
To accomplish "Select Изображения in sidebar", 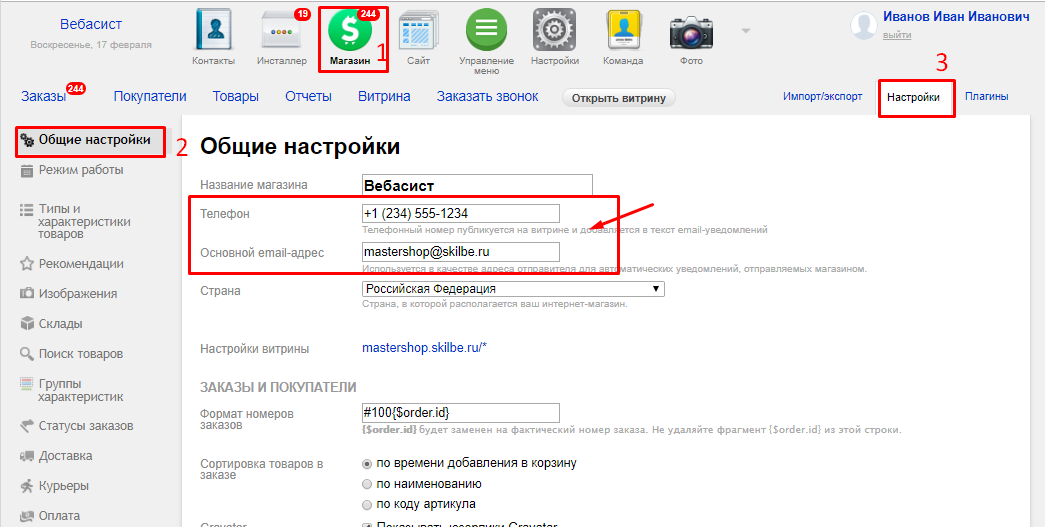I will click(x=78, y=294).
